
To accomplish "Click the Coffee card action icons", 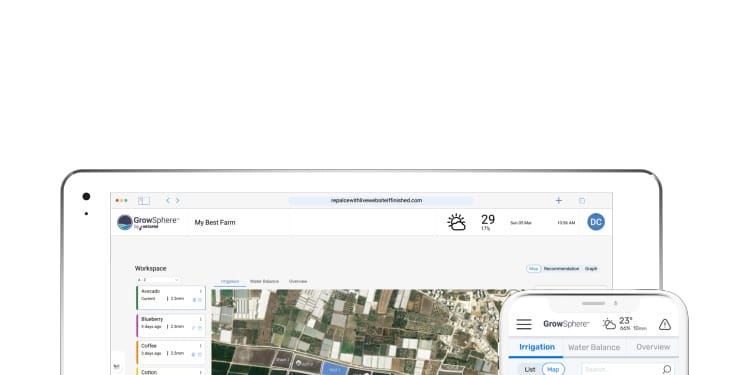I will 197,354.
